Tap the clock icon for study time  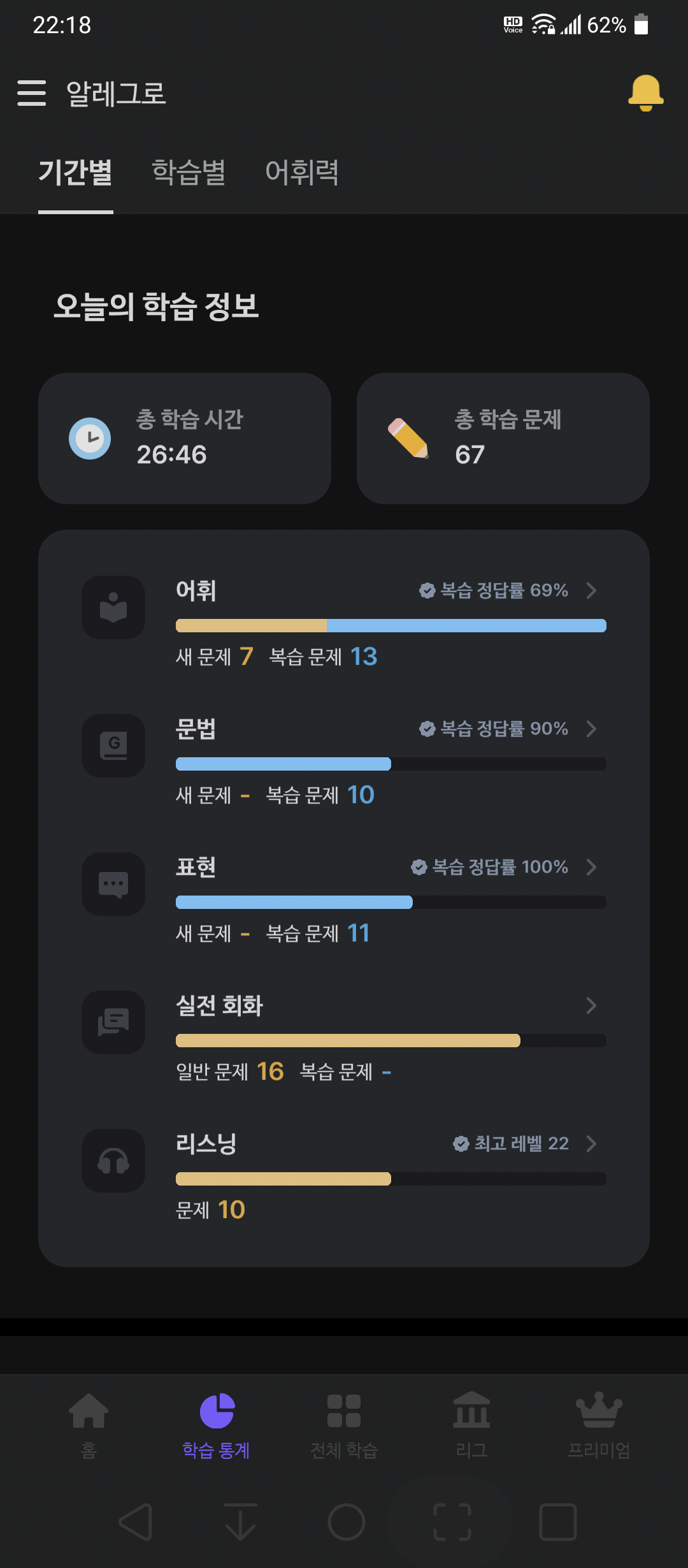tap(90, 439)
